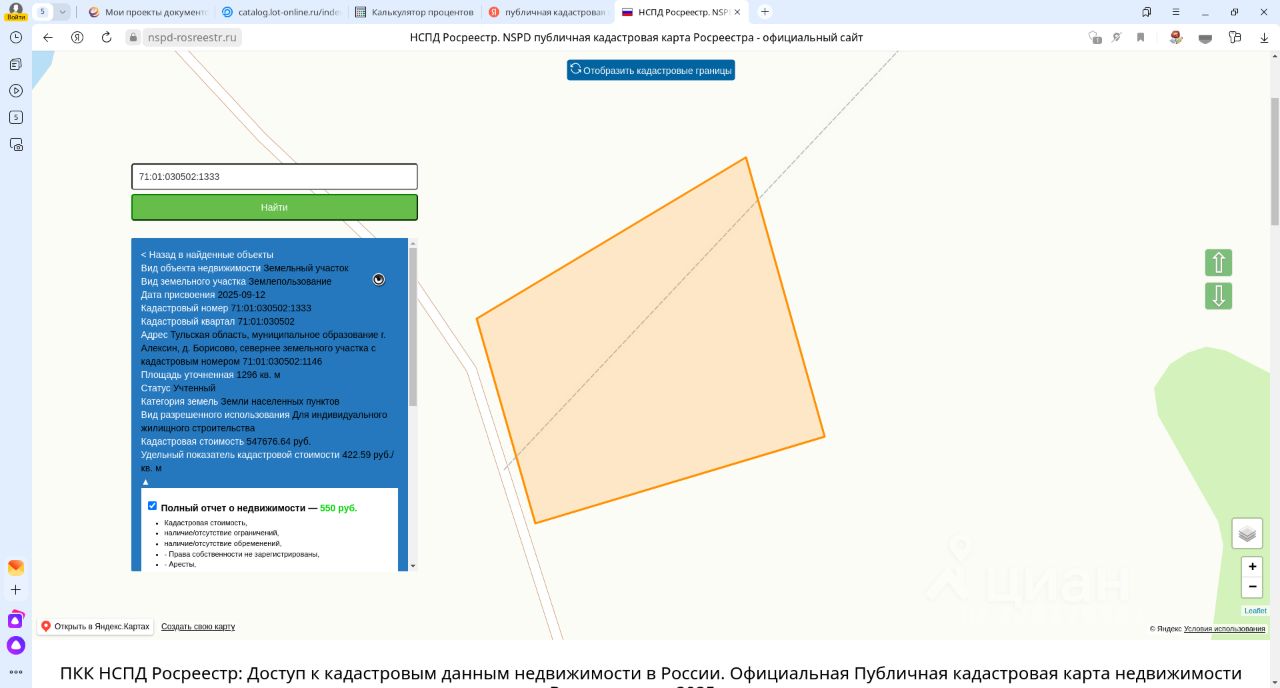The image size is (1280, 688).
Task: Open the tab group dropdown arrow
Action: (x=63, y=12)
